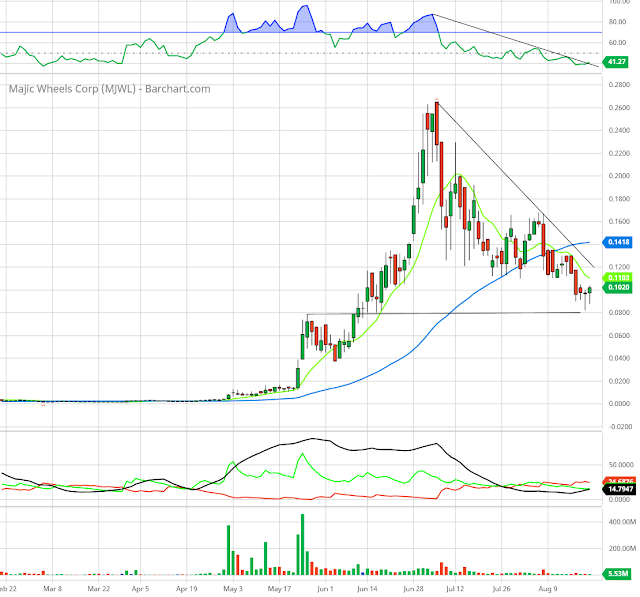Click the volume label 5.53M
Viewport: 640px width, 597px height.
click(x=617, y=574)
